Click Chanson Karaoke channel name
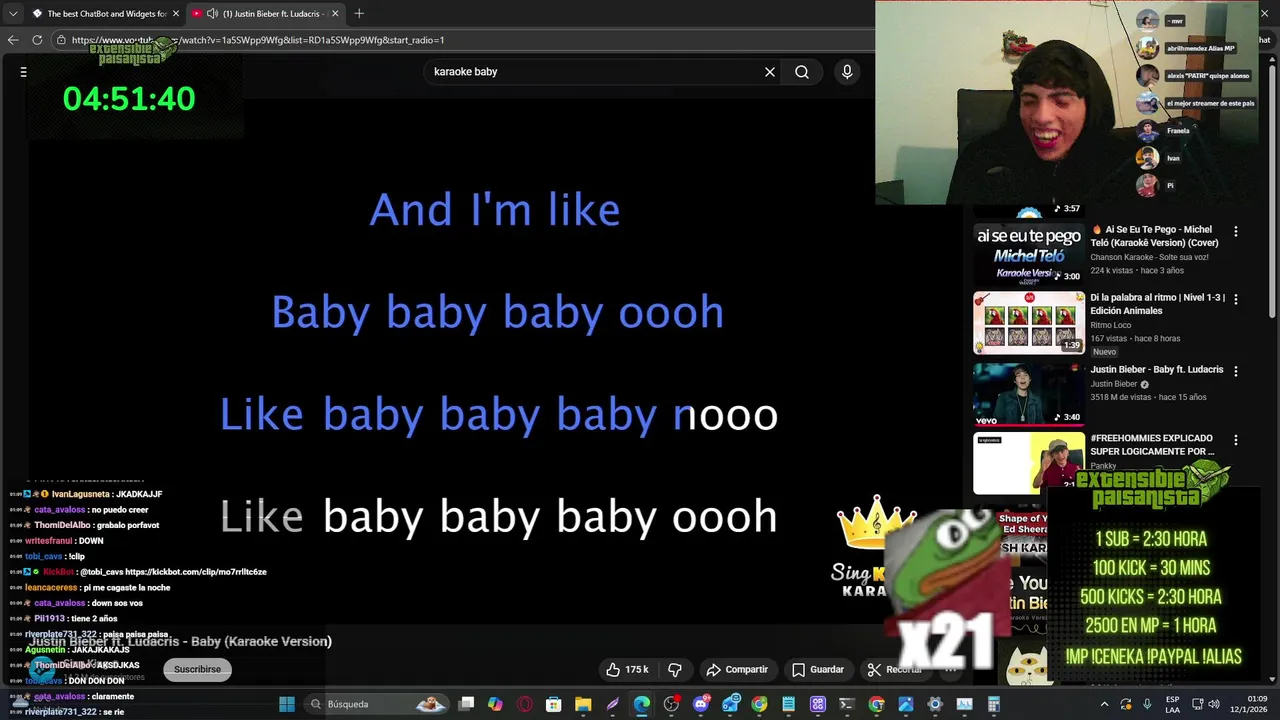 coord(1149,257)
